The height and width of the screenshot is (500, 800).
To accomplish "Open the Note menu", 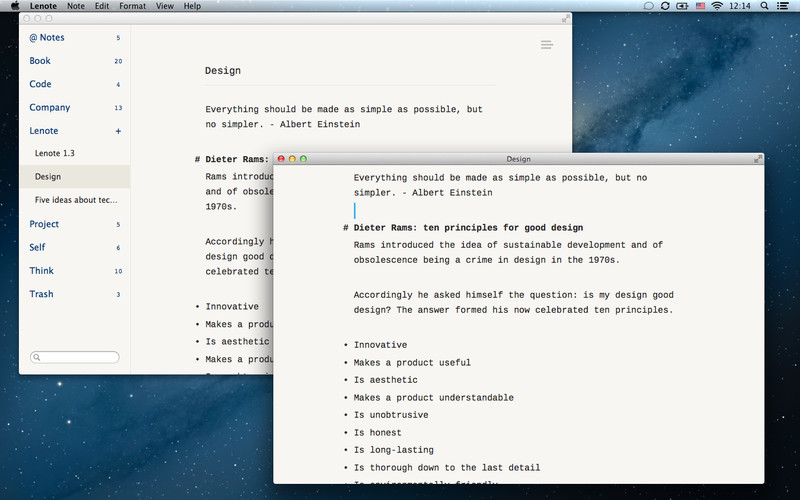I will point(76,6).
